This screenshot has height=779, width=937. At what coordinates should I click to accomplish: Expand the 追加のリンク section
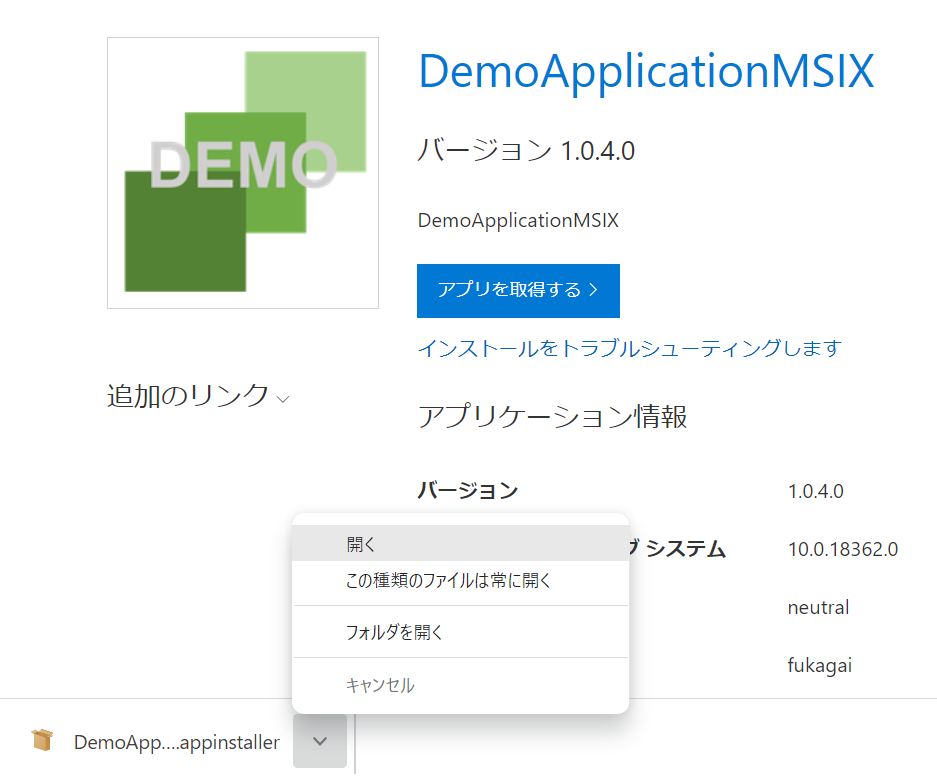pyautogui.click(x=198, y=396)
